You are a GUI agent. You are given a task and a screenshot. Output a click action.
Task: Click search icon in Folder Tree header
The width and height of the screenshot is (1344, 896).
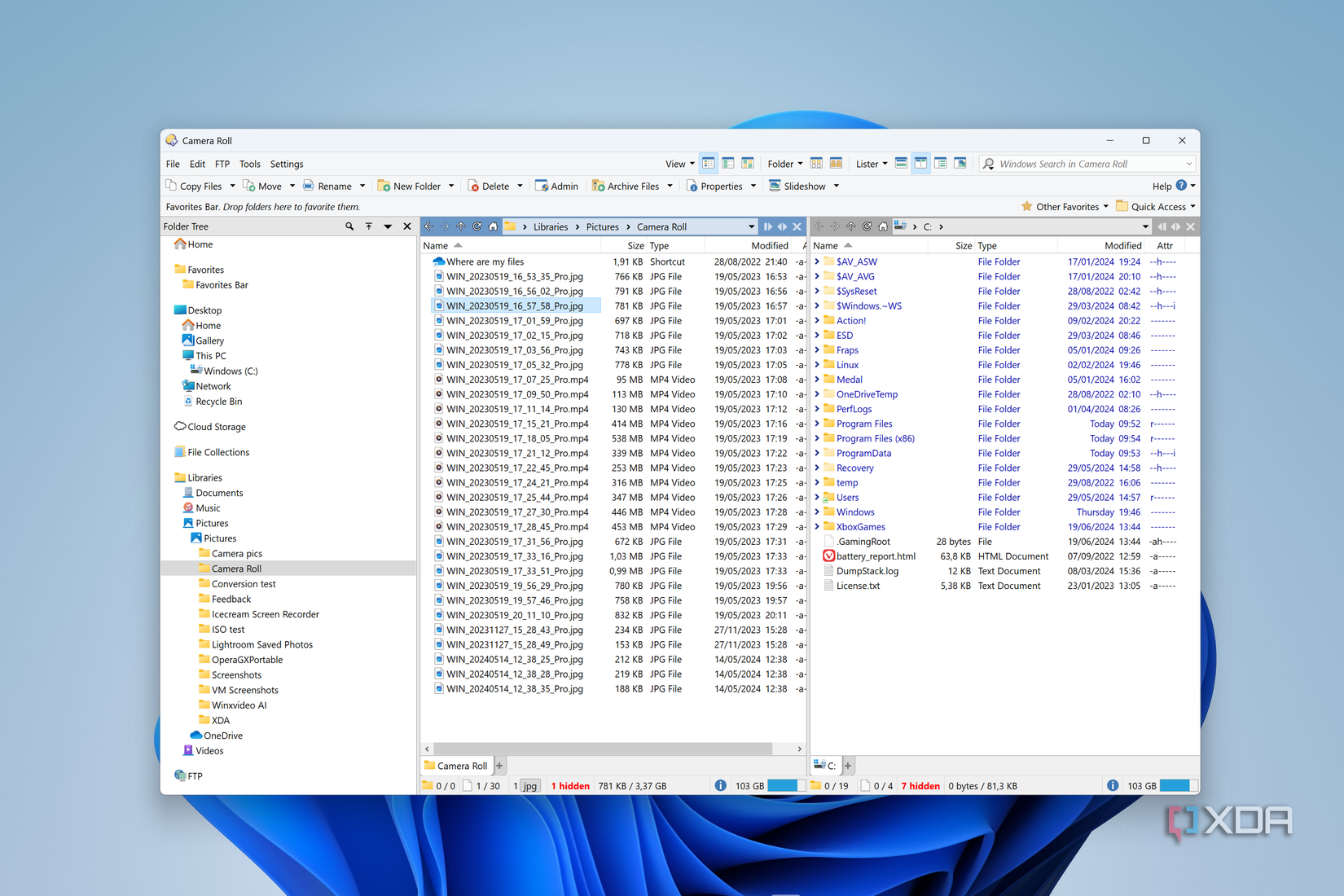pos(349,226)
